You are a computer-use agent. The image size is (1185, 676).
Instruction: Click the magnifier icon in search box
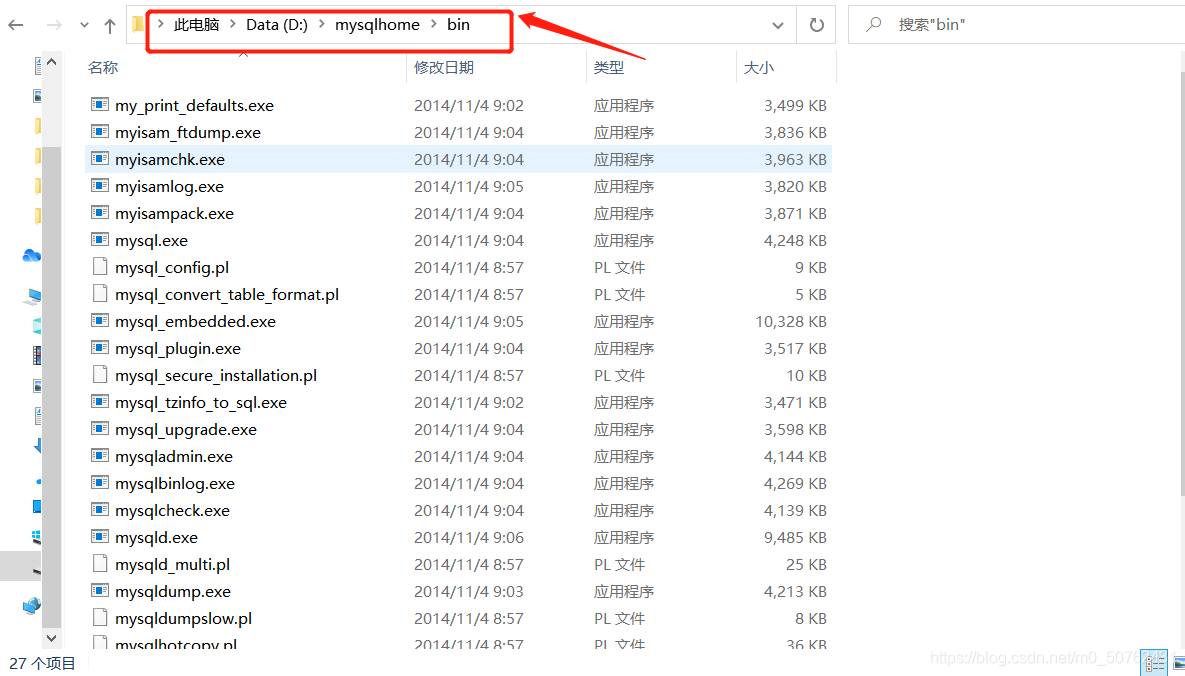click(873, 25)
